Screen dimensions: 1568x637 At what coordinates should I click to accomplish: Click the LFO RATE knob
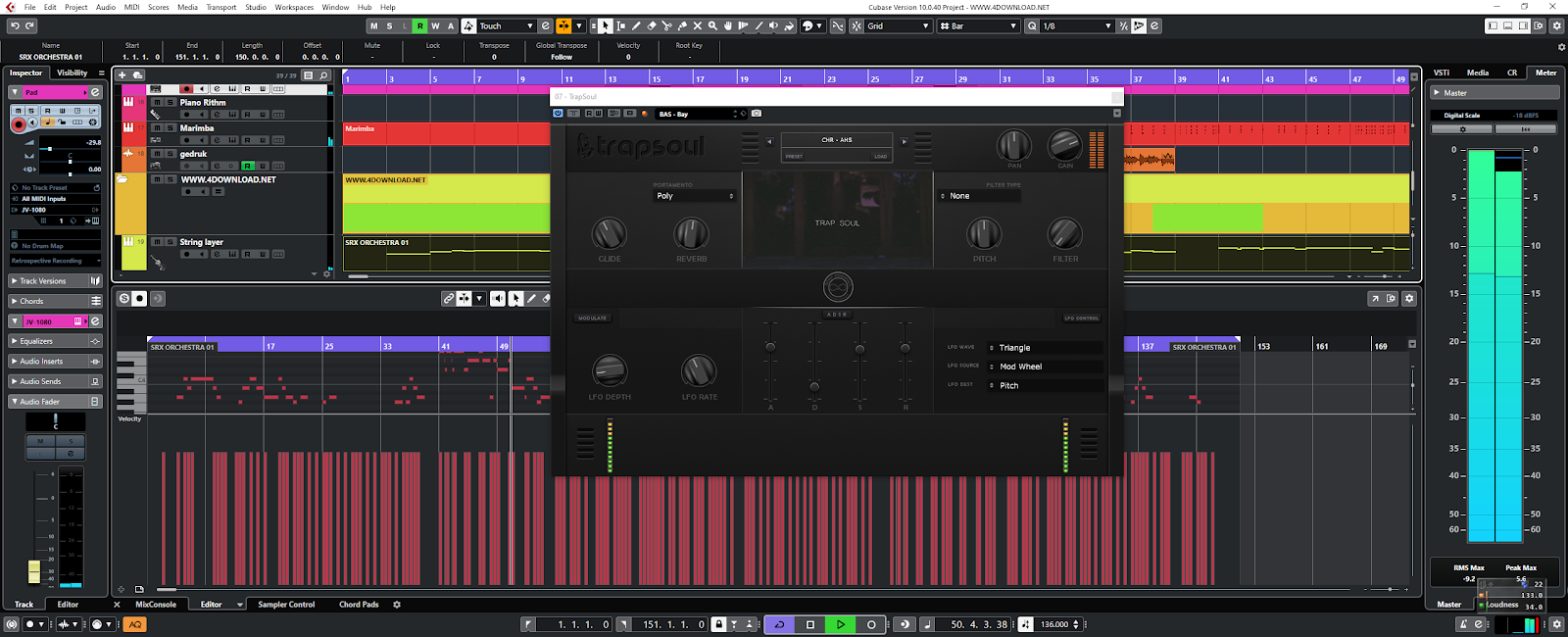point(699,370)
